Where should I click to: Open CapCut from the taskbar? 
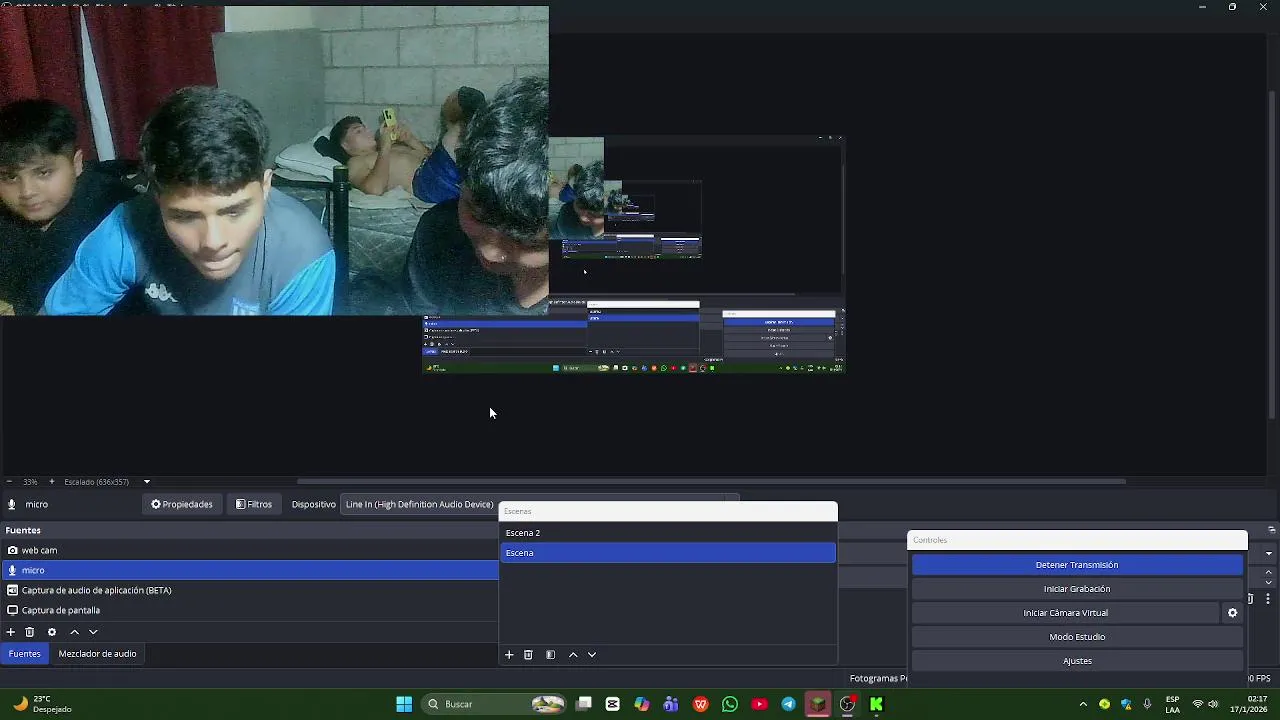613,704
